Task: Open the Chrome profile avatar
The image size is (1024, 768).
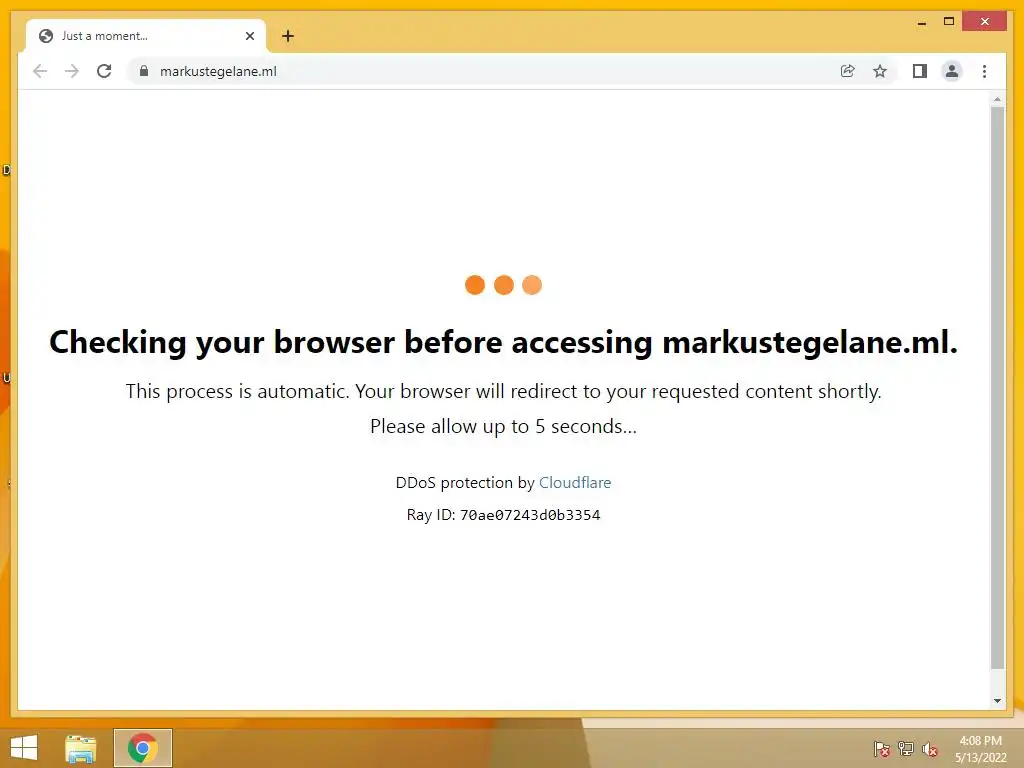Action: coord(952,71)
